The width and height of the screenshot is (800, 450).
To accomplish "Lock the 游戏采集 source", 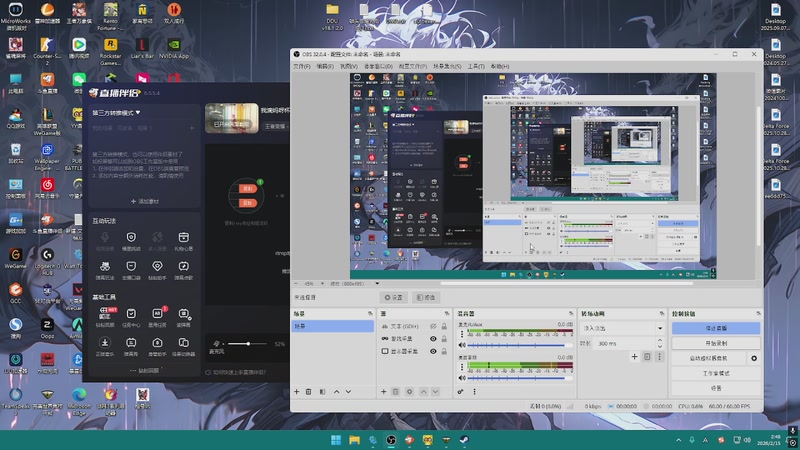I will [x=444, y=339].
